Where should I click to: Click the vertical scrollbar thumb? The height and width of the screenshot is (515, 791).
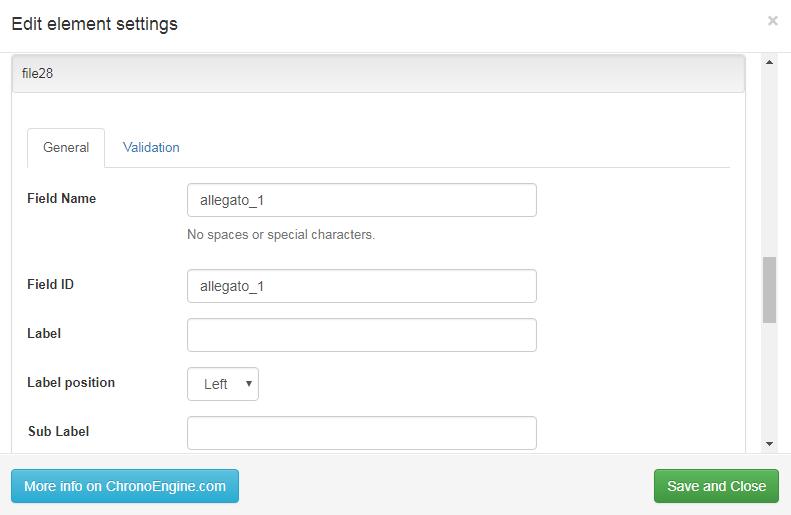[769, 290]
